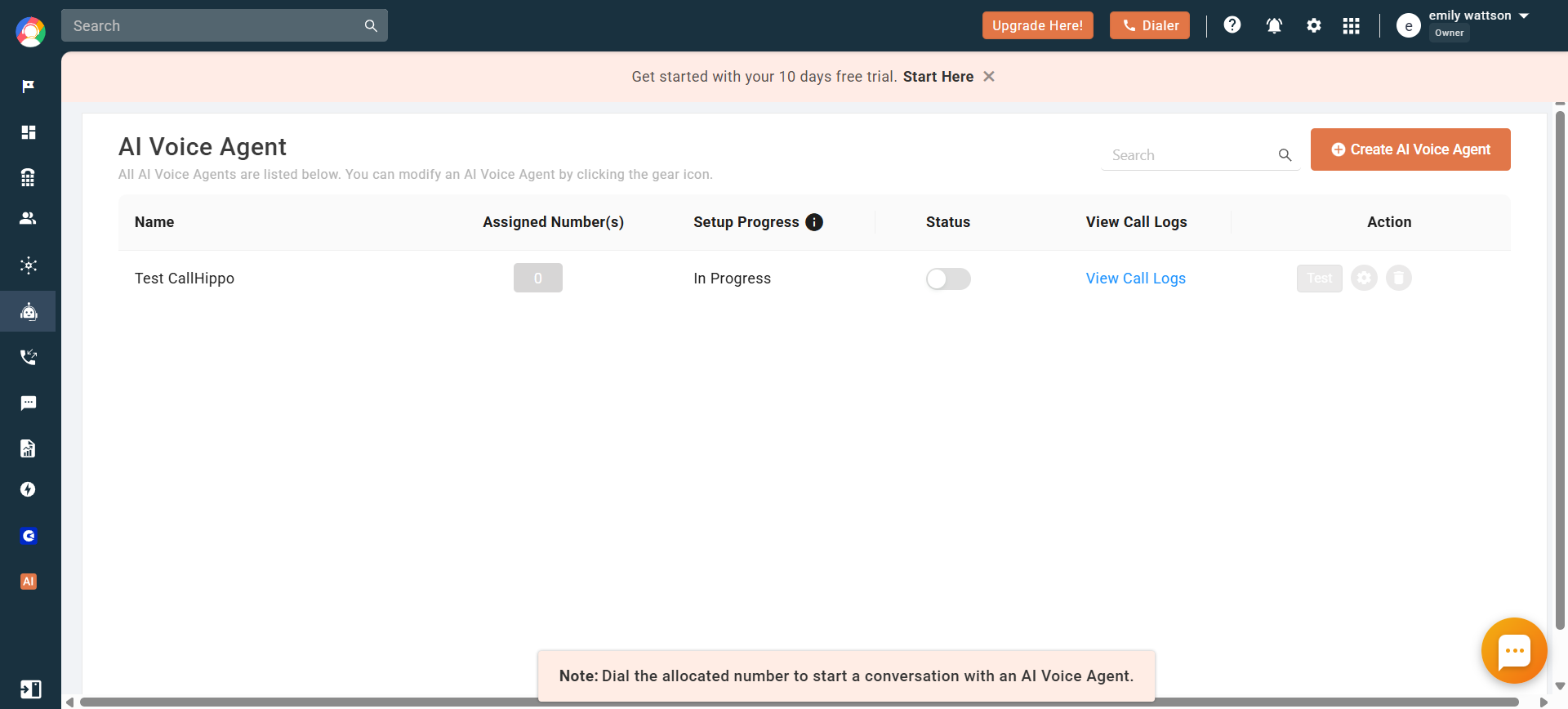1568x709 pixels.
Task: Click Create AI Voice Agent button
Action: click(1410, 149)
